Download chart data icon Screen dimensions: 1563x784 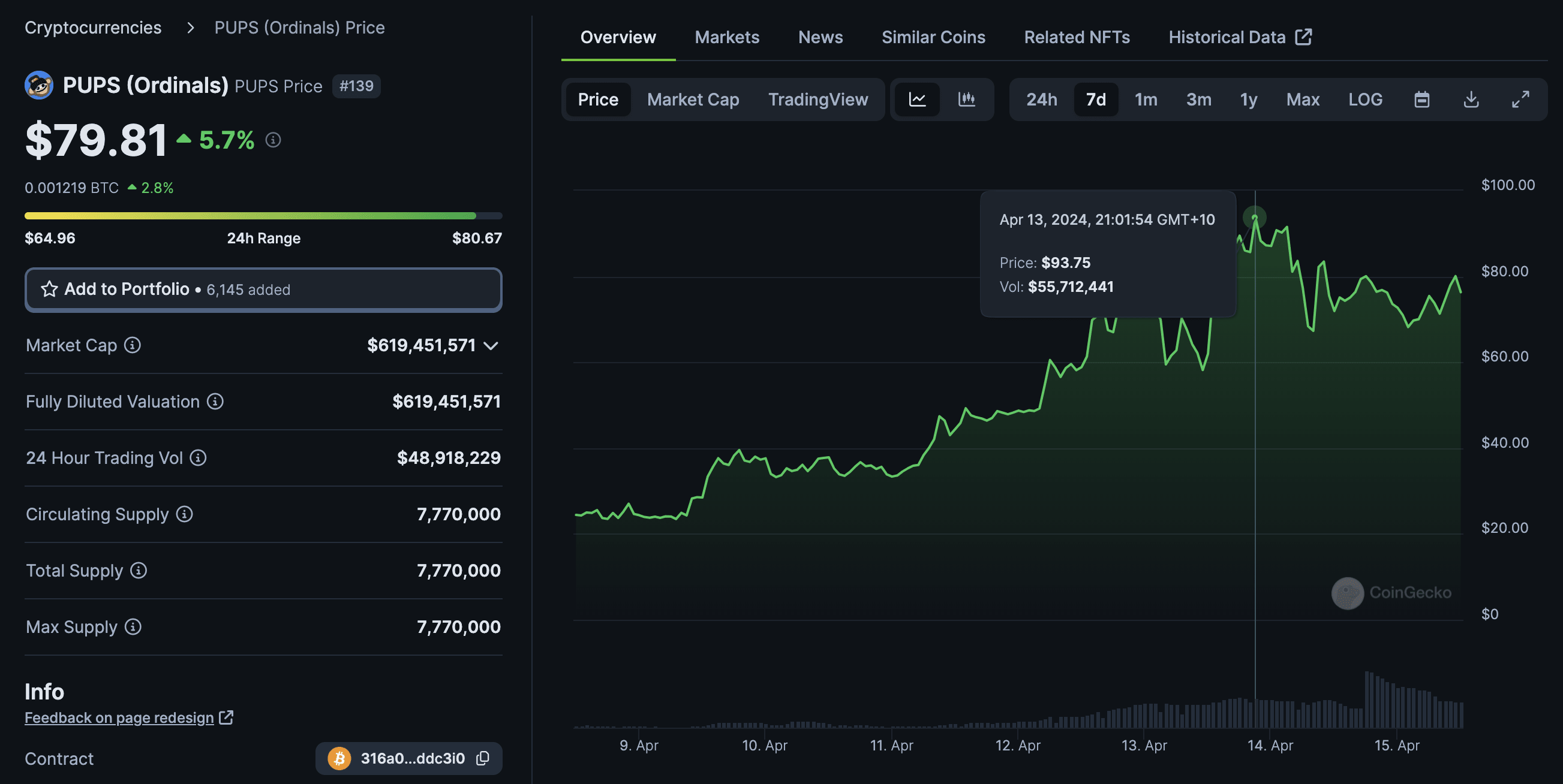pyautogui.click(x=1471, y=99)
